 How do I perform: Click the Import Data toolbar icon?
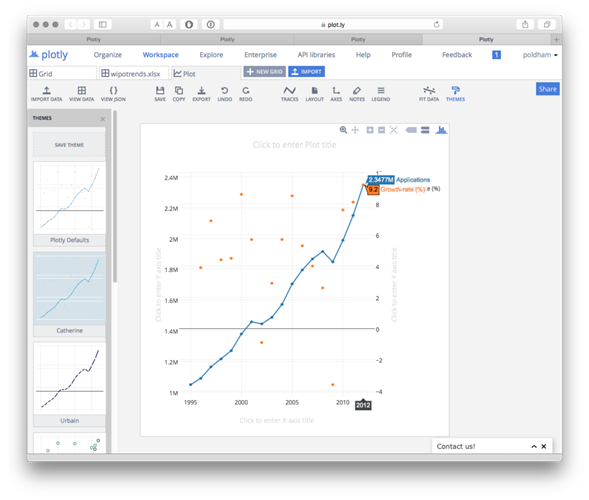point(47,94)
